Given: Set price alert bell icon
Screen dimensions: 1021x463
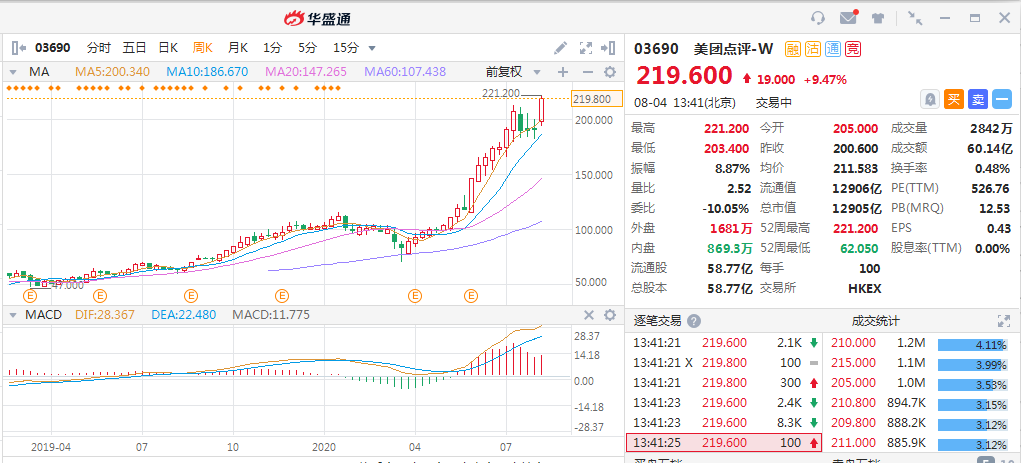Looking at the screenshot, I should pos(930,100).
